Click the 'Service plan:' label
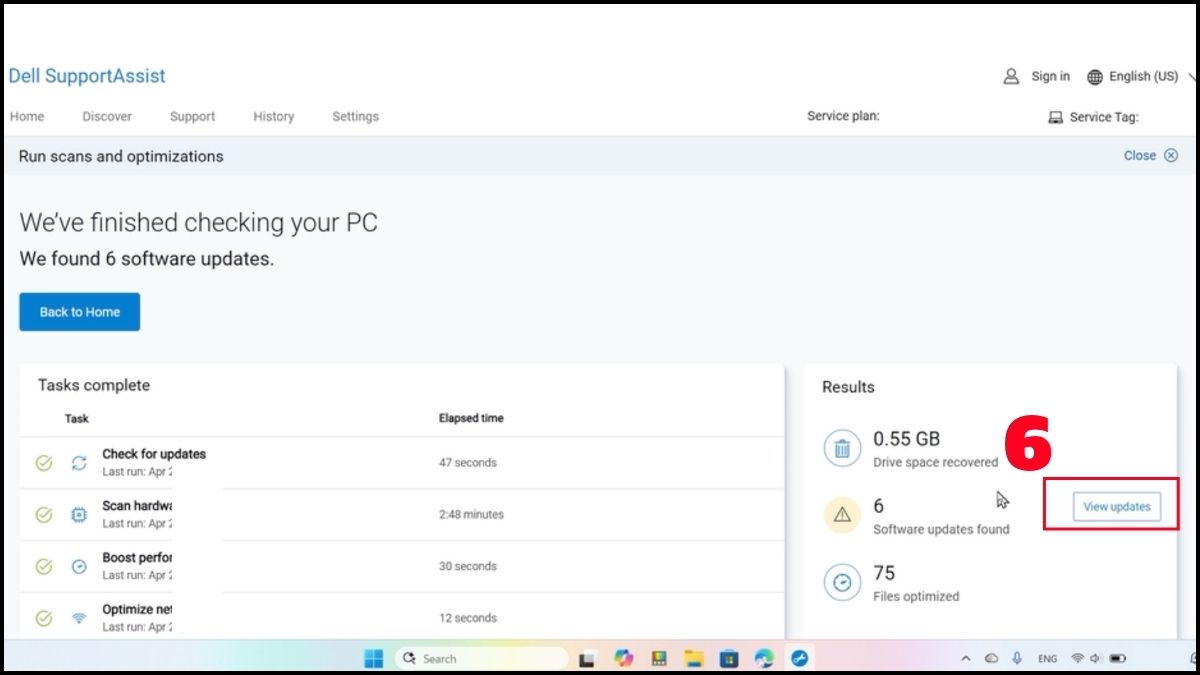 843,116
